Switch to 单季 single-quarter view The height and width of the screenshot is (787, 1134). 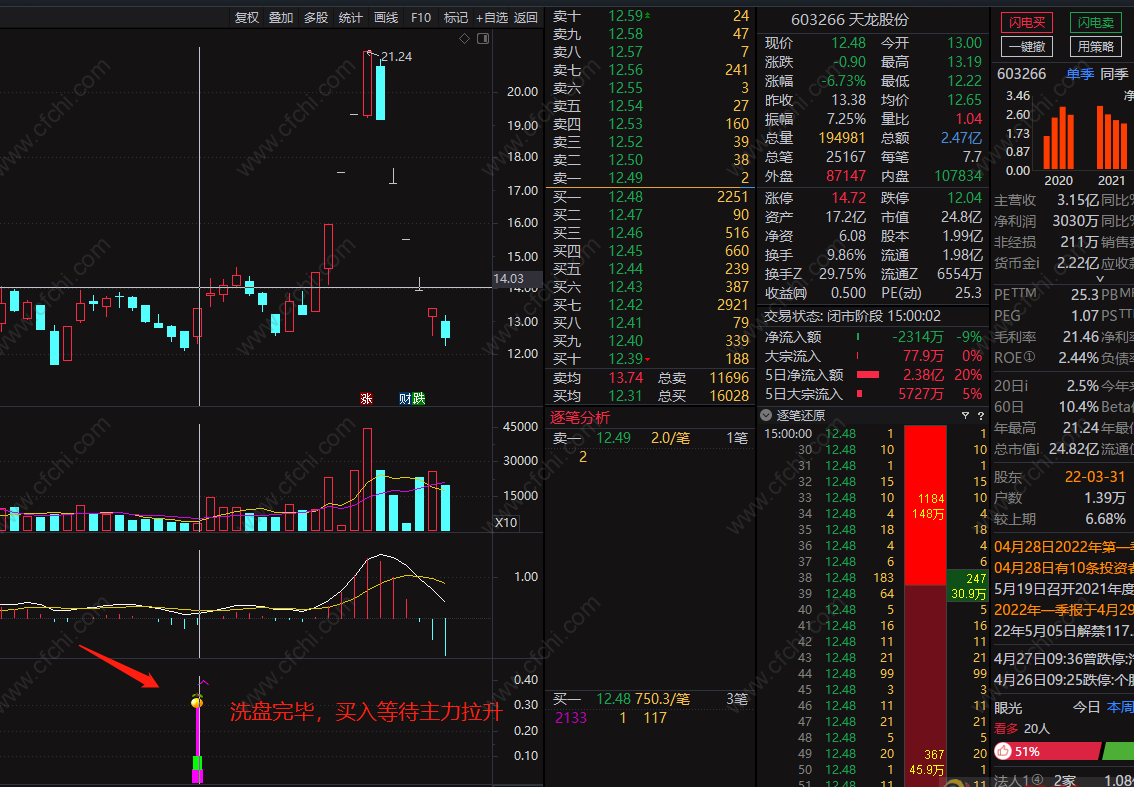(x=1079, y=74)
